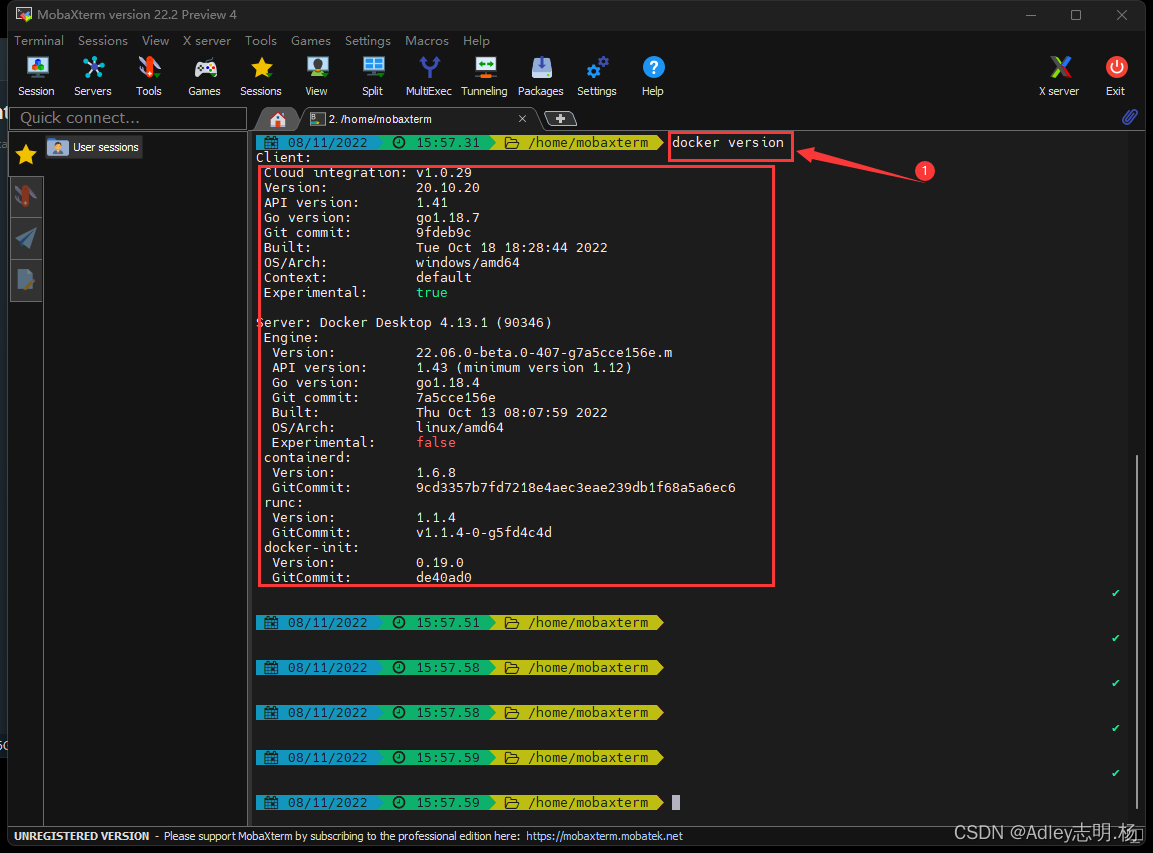Toggle the X server icon
1153x853 pixels.
[x=1059, y=76]
